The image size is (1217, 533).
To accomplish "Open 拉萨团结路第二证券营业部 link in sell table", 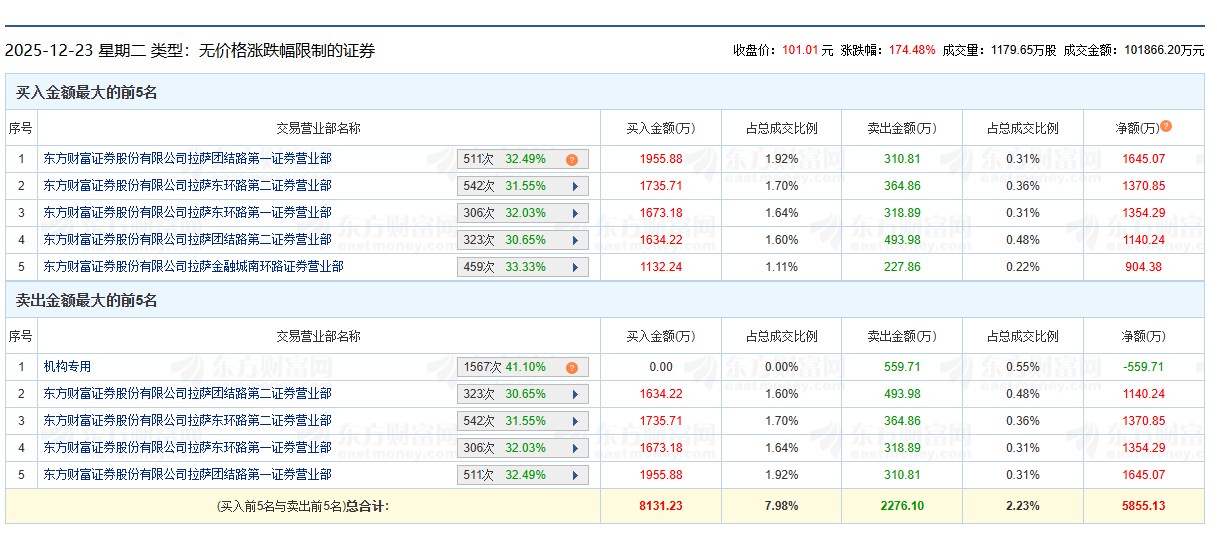I will pyautogui.click(x=187, y=394).
